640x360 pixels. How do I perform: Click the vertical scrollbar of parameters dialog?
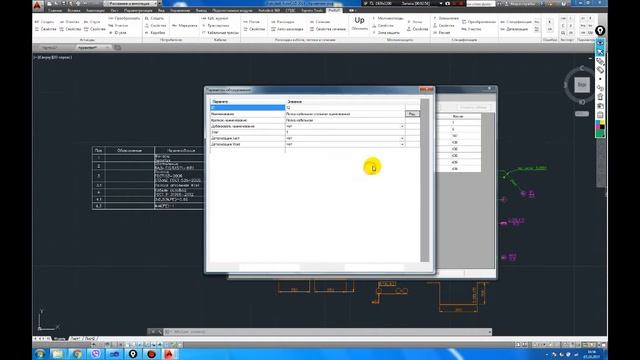coord(424,180)
